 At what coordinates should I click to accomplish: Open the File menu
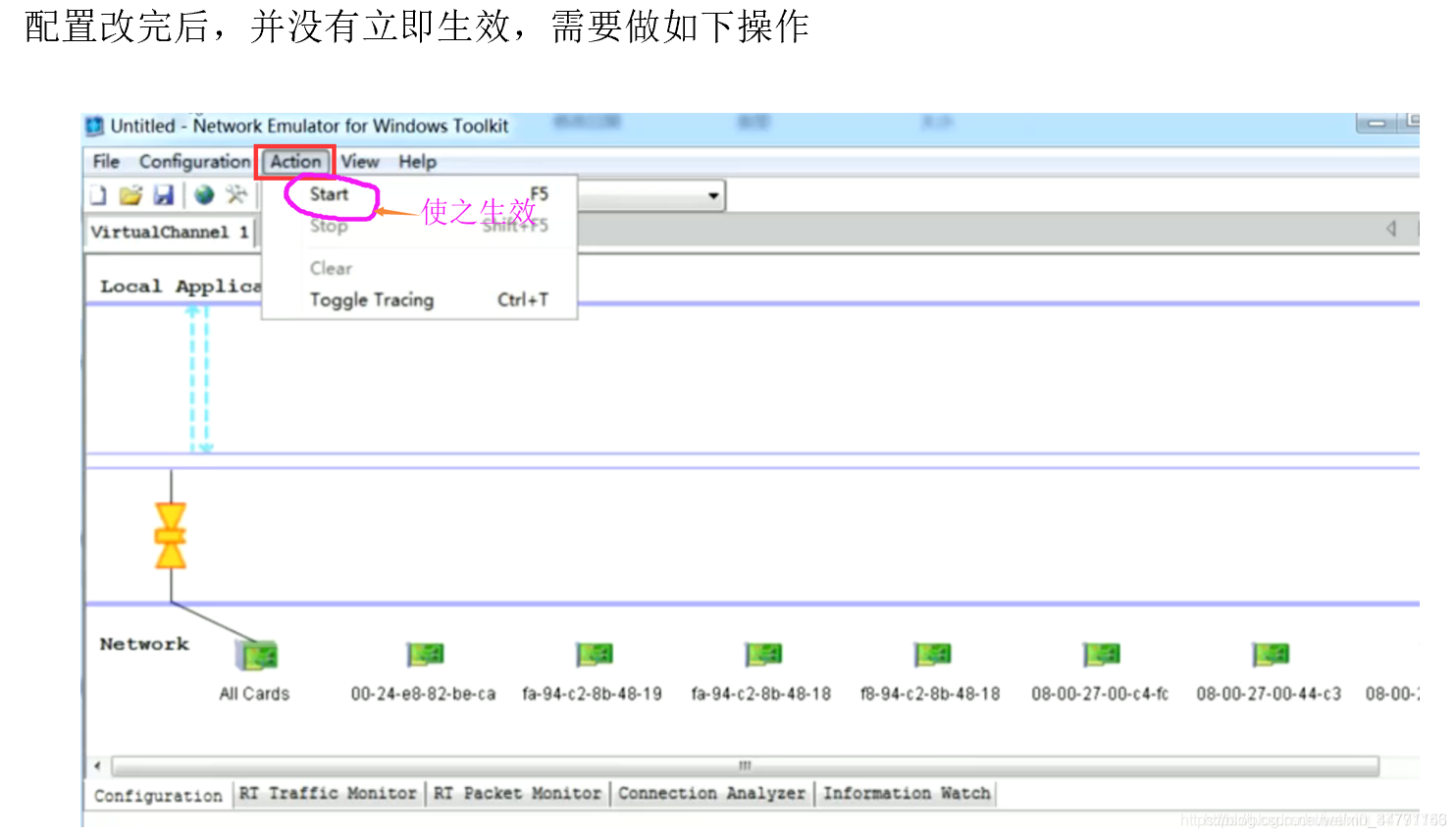pyautogui.click(x=106, y=162)
